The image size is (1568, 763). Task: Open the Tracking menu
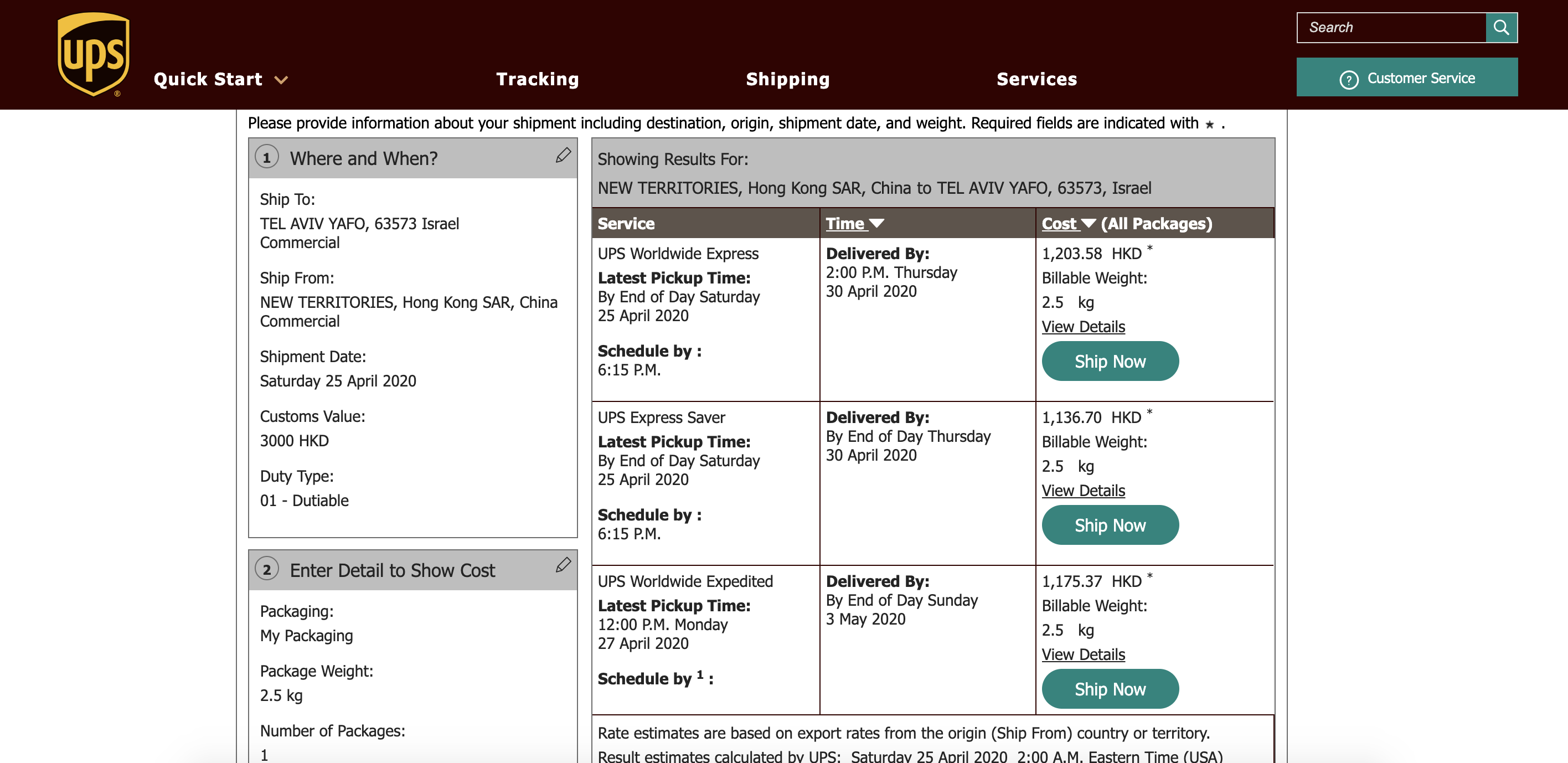(x=538, y=79)
